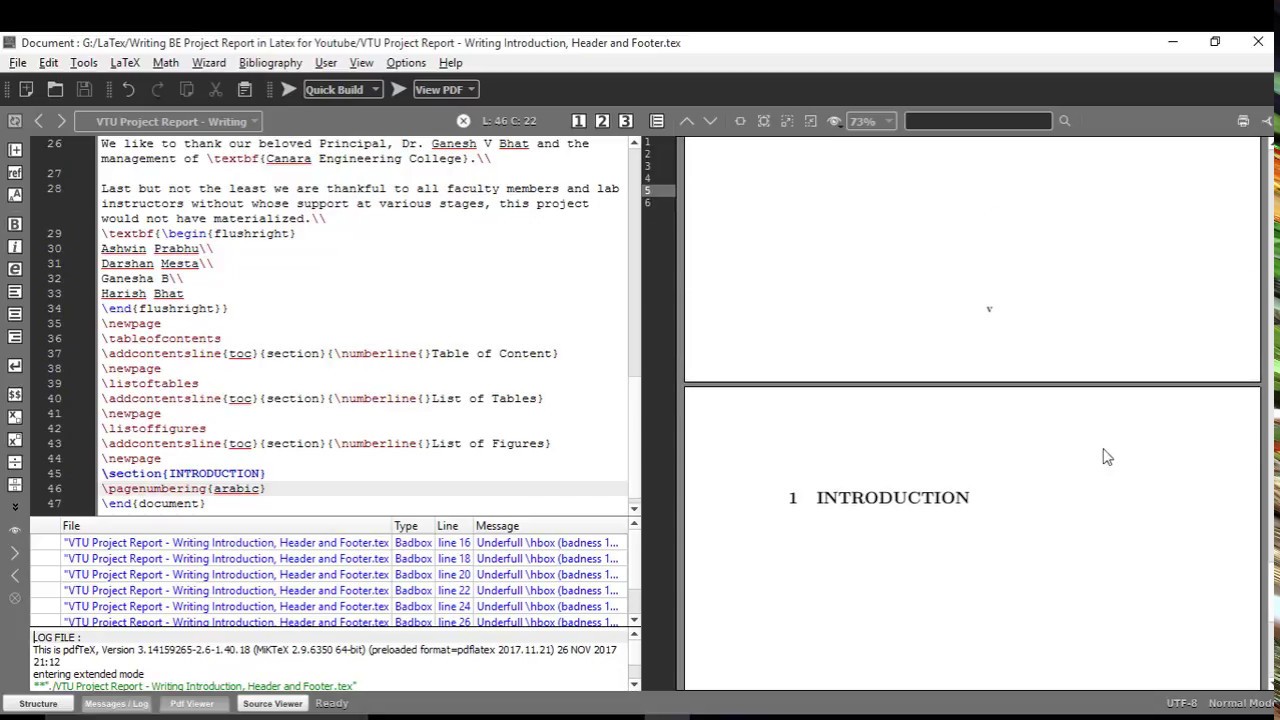Screen dimensions: 1280x720
Task: Paste clipboard with Paste icon
Action: (244, 90)
